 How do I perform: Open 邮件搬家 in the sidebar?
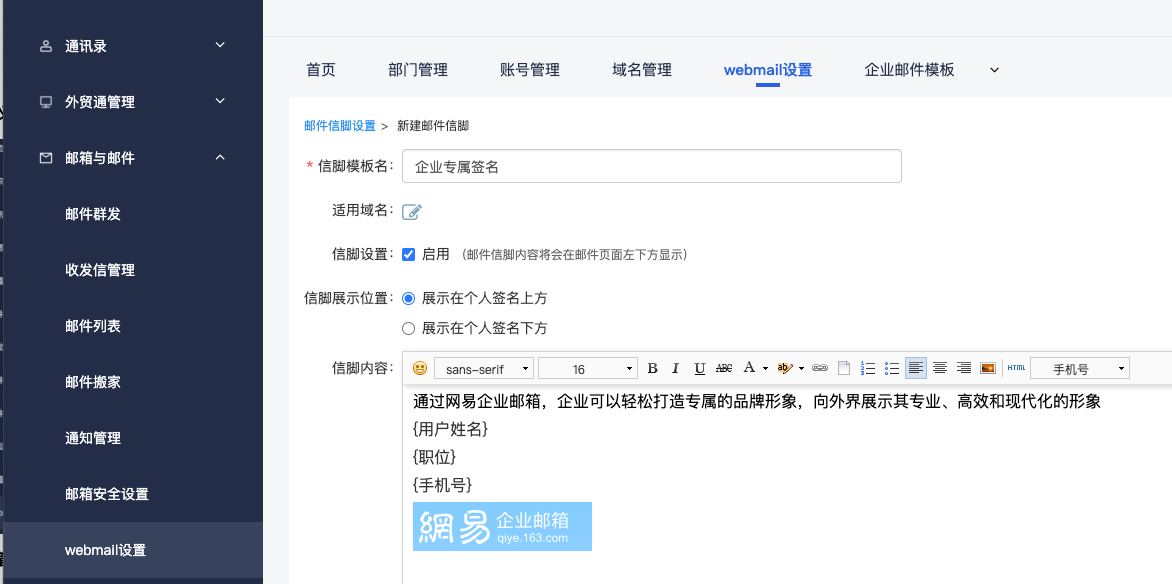[93, 382]
